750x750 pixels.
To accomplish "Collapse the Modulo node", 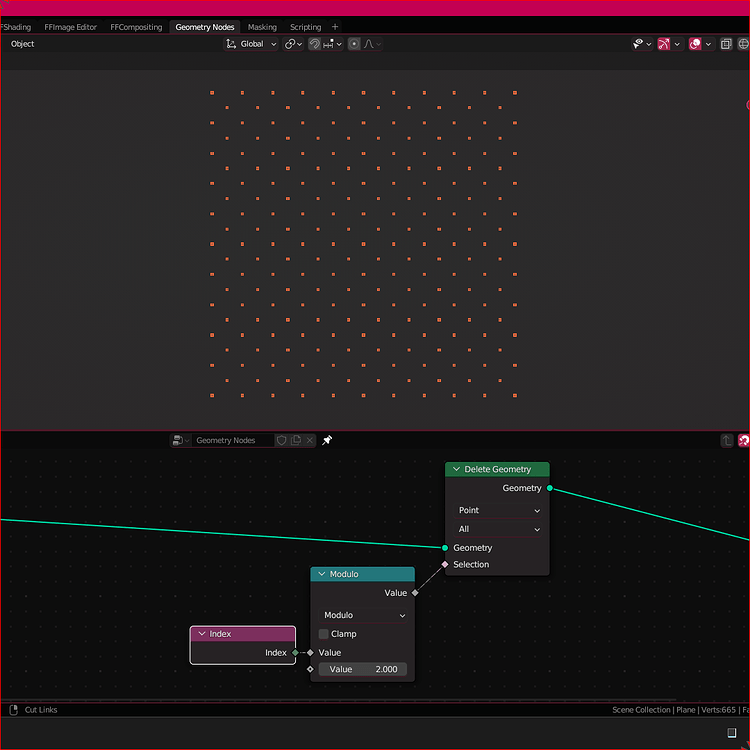I will point(321,574).
